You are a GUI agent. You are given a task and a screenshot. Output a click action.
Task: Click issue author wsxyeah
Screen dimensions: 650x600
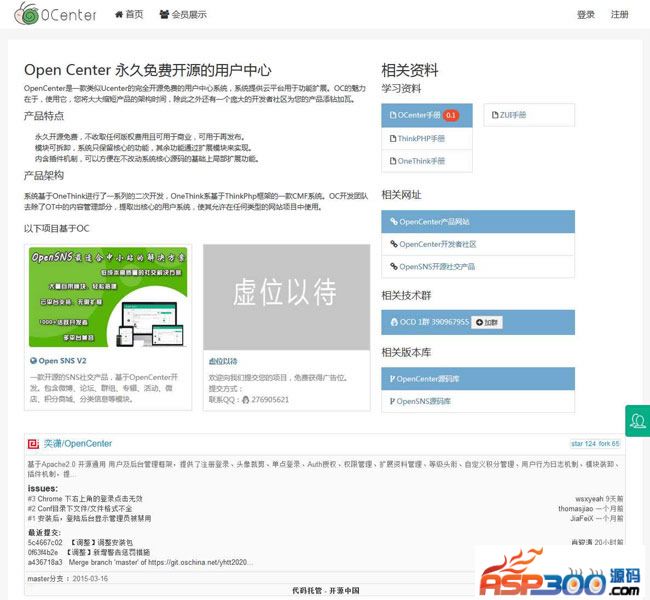(x=589, y=498)
